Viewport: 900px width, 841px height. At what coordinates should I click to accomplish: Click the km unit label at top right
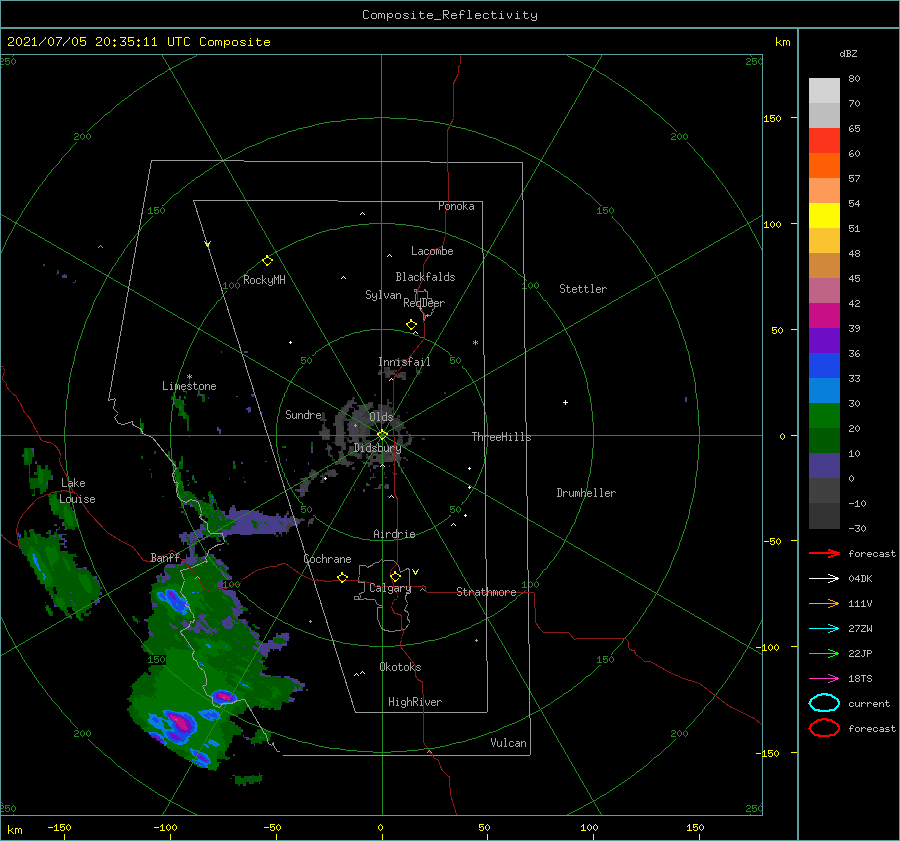[783, 42]
